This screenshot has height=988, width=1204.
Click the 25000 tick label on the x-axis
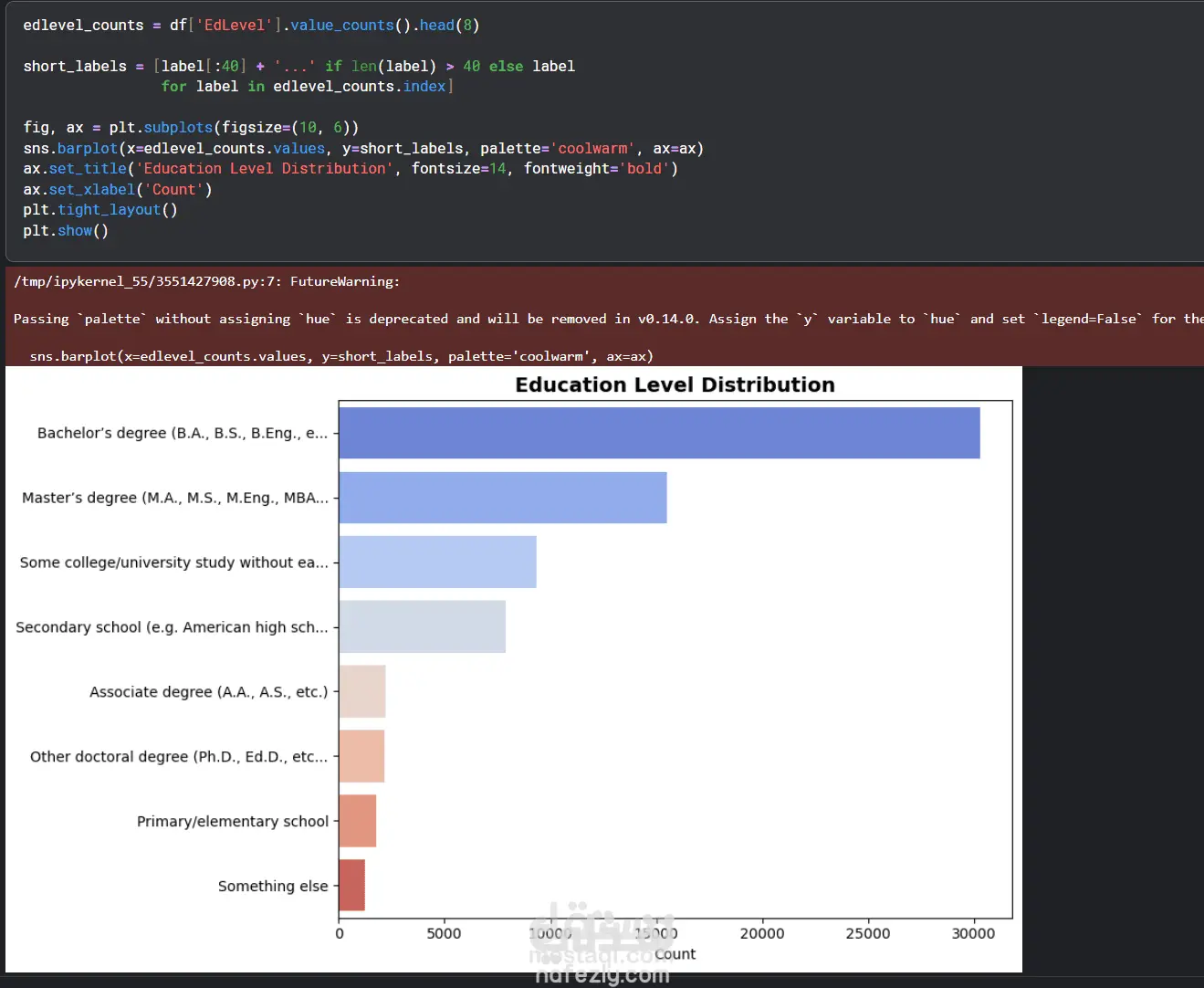[868, 933]
